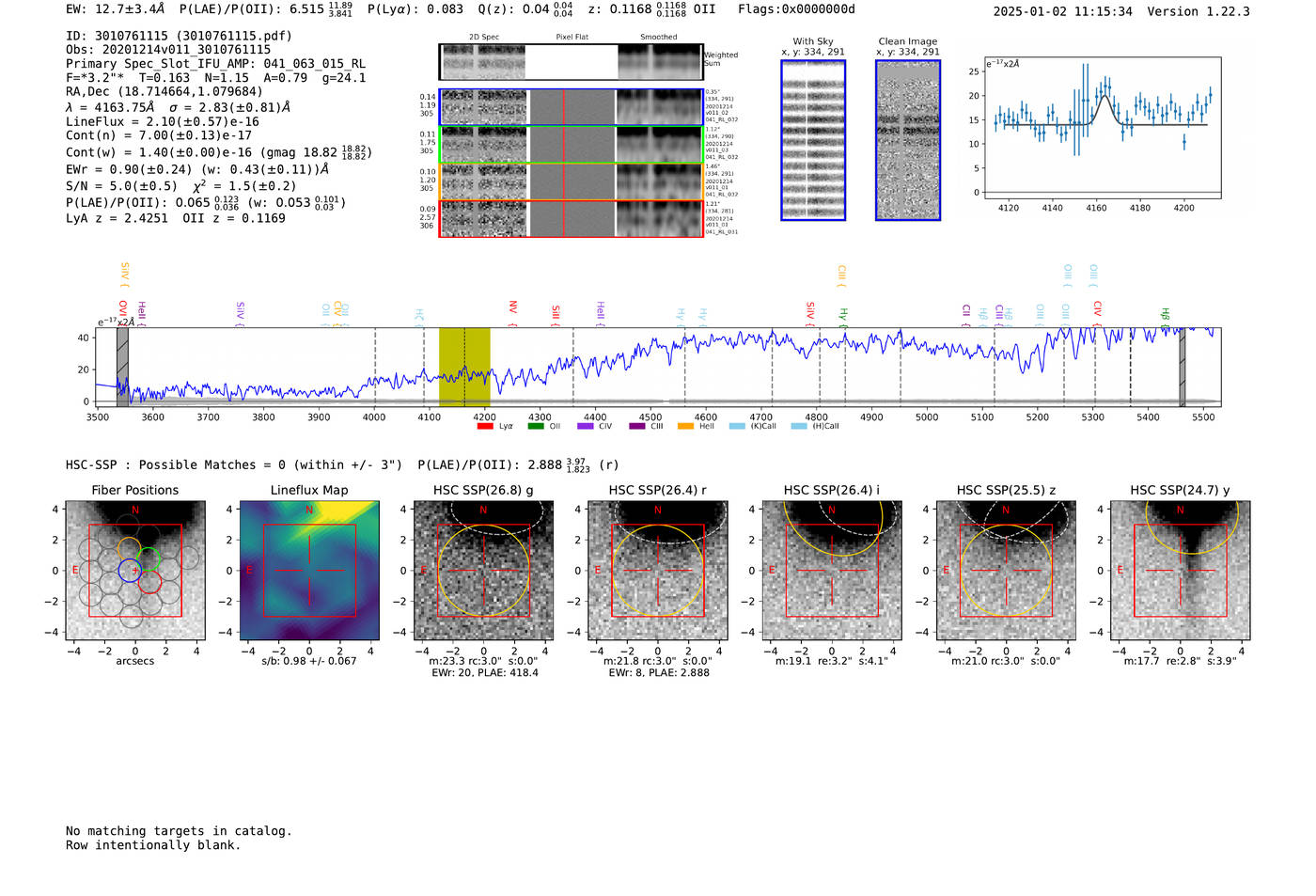The height and width of the screenshot is (896, 1316).
Task: Click the orange fiber circle in Fiber Positions
Action: click(130, 549)
